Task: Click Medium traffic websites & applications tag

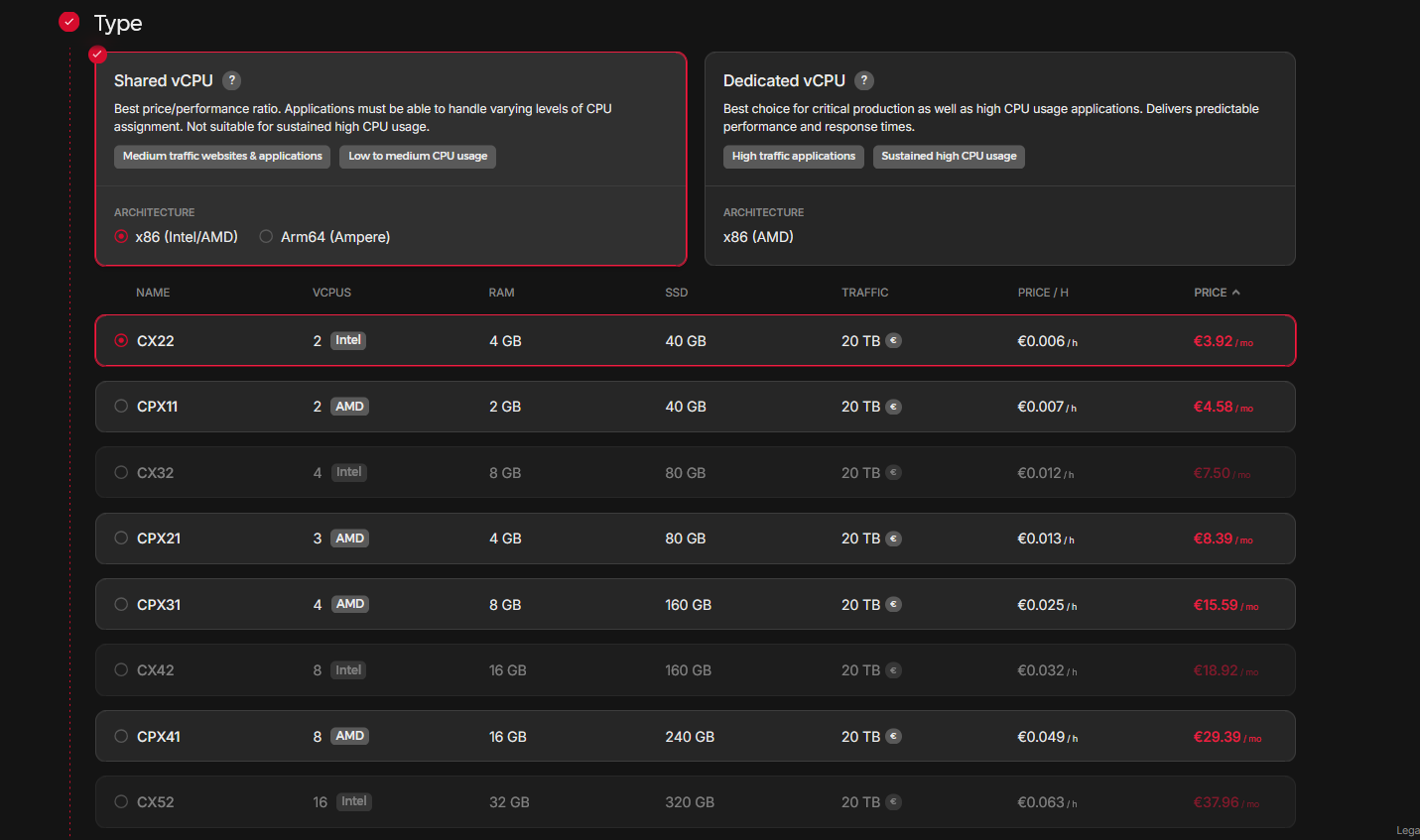Action: tap(222, 157)
